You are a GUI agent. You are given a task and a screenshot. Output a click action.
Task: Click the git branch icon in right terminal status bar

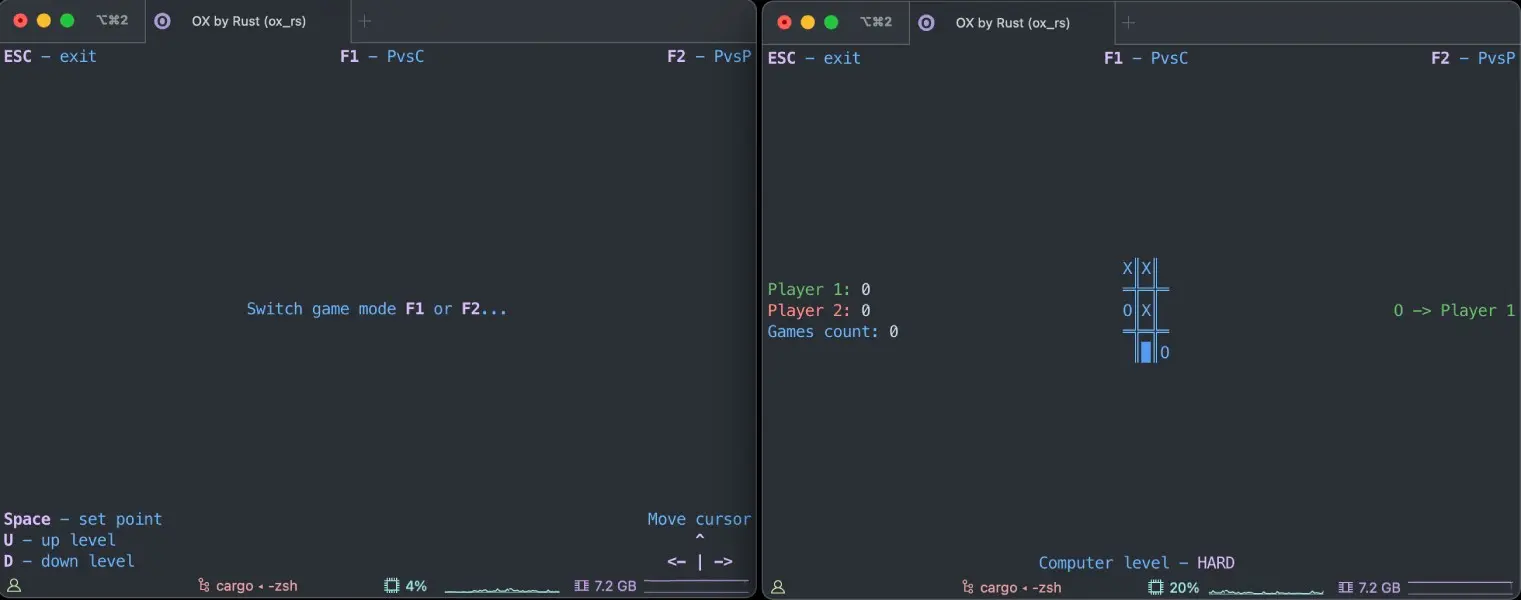coord(968,588)
